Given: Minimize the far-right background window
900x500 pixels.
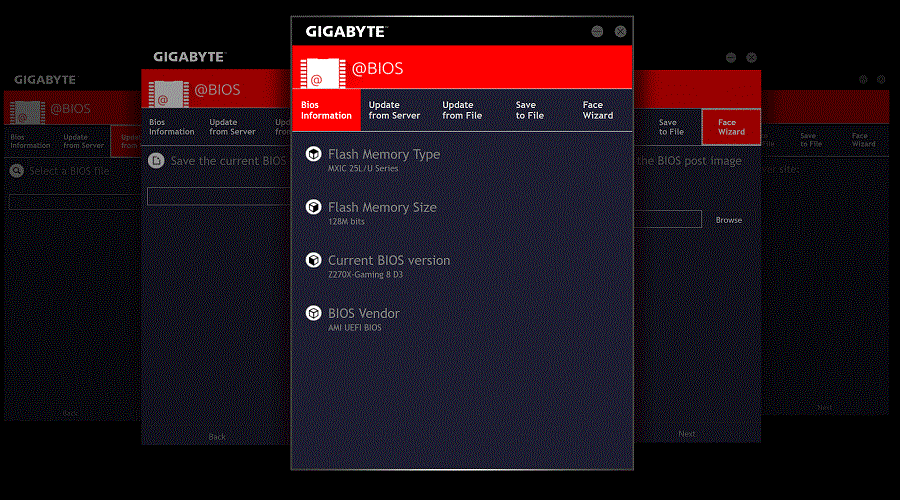Looking at the screenshot, I should [x=863, y=80].
